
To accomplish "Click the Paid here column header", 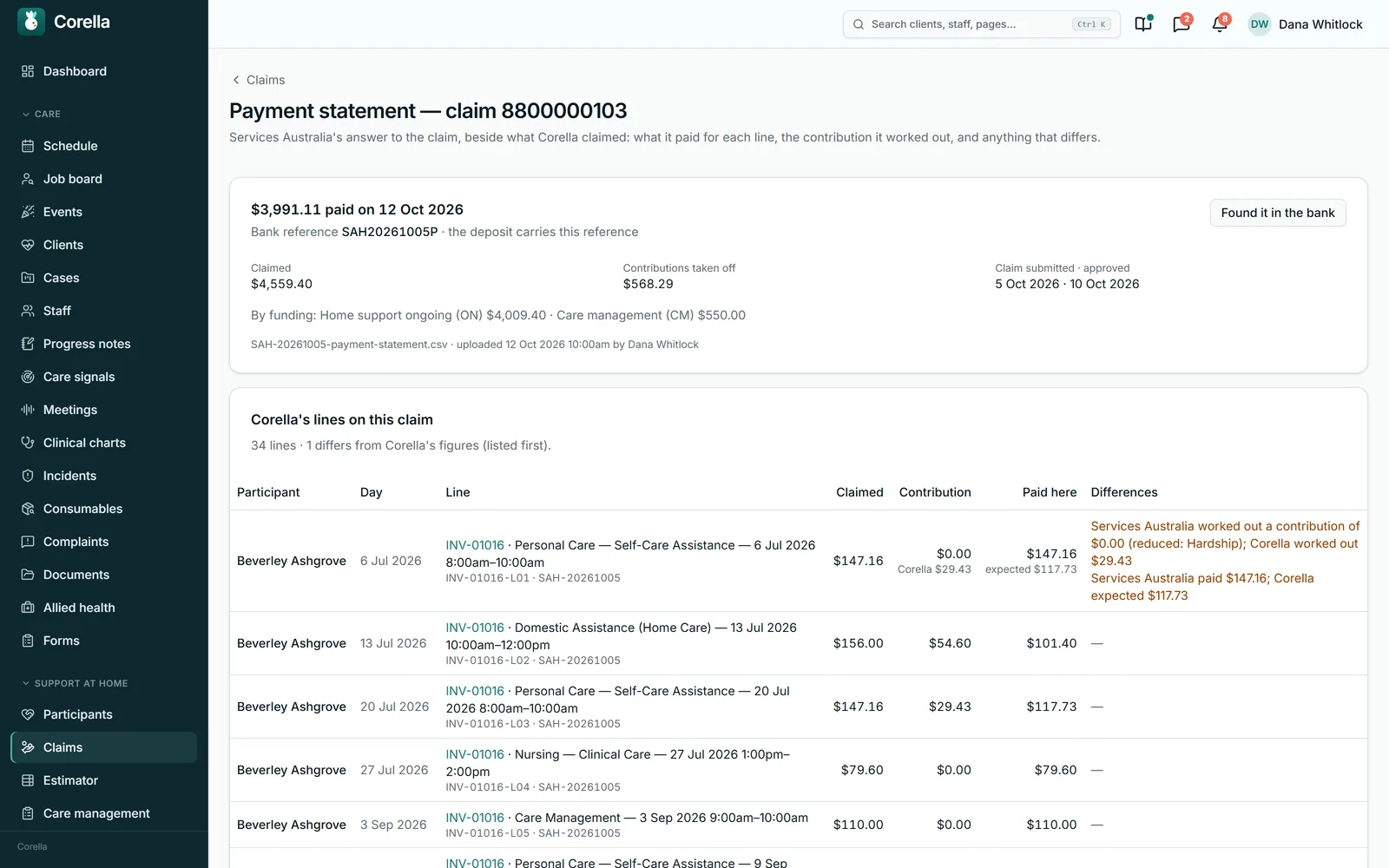I will click(1050, 492).
